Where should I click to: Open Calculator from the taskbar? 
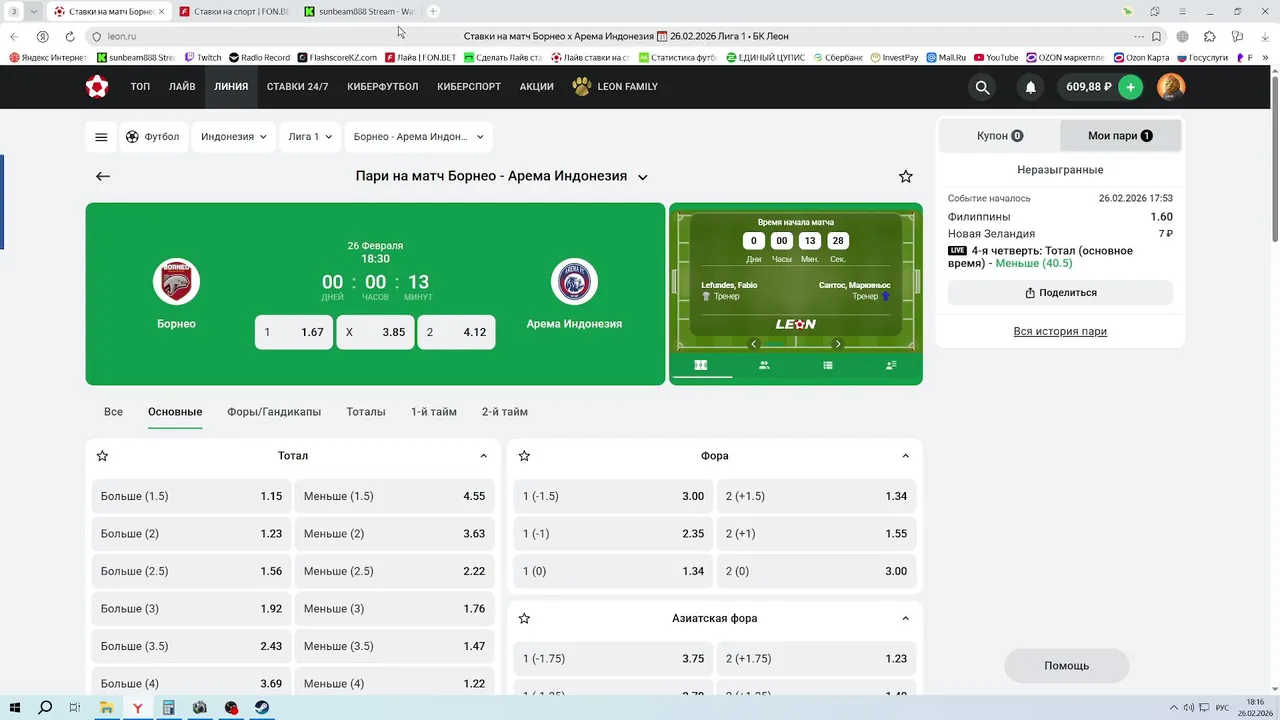(x=169, y=707)
